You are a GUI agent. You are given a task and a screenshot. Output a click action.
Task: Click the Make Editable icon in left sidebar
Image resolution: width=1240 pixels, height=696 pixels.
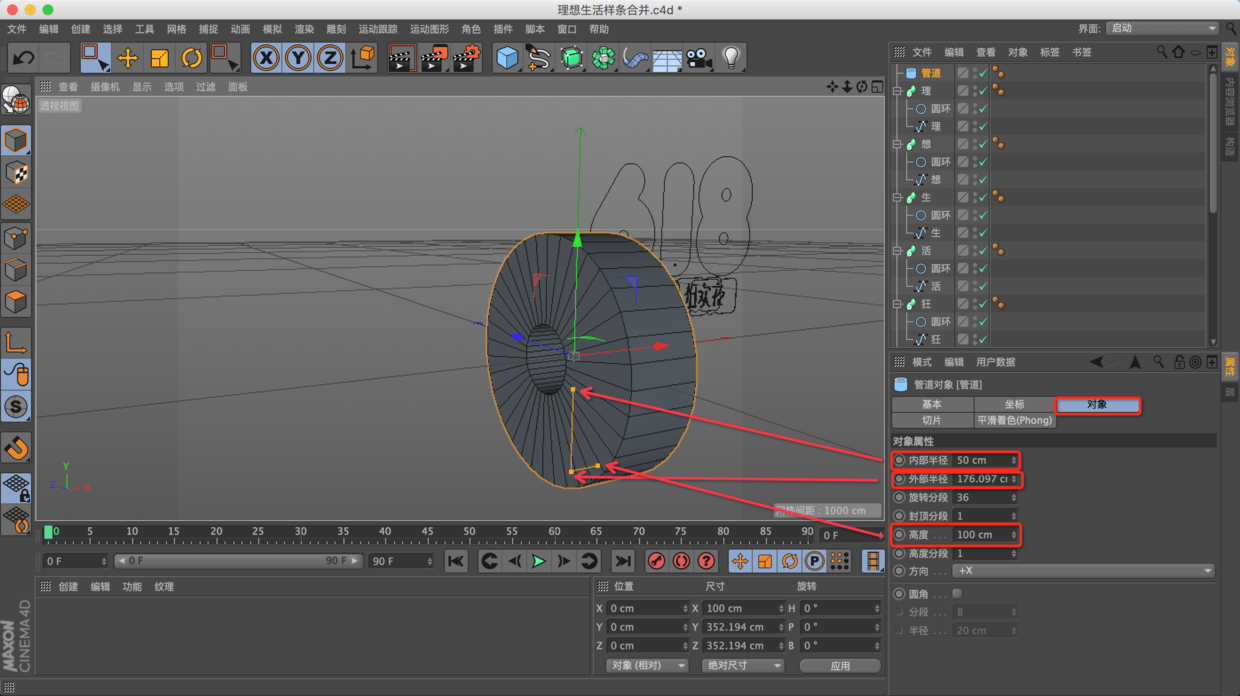[x=16, y=99]
